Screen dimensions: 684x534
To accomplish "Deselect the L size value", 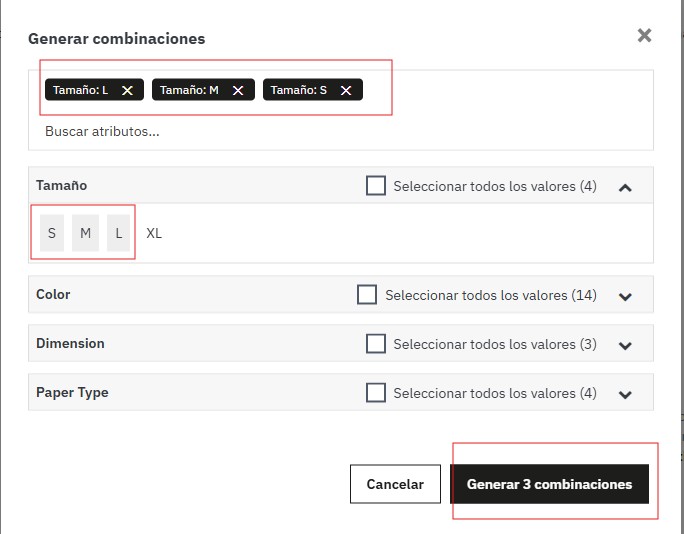I will pos(119,233).
